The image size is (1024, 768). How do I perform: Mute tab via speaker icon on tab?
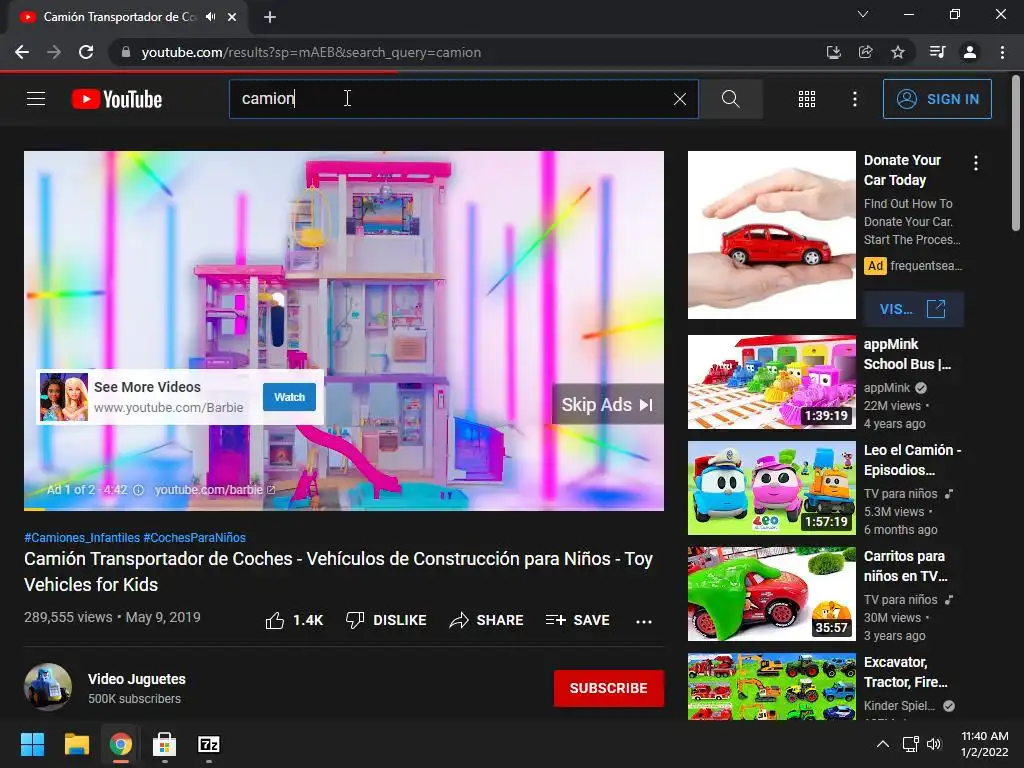(210, 17)
